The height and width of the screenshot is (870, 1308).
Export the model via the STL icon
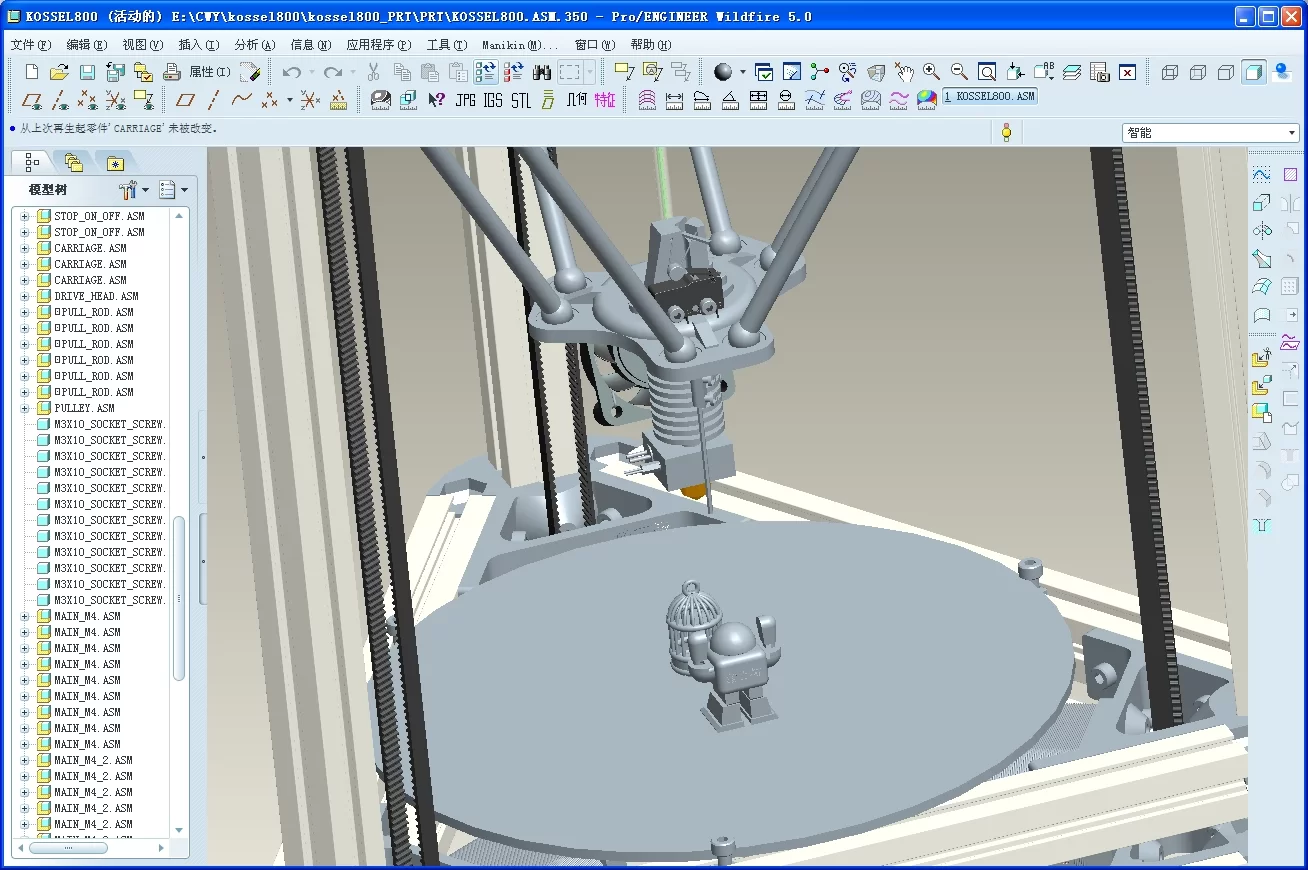pos(520,100)
